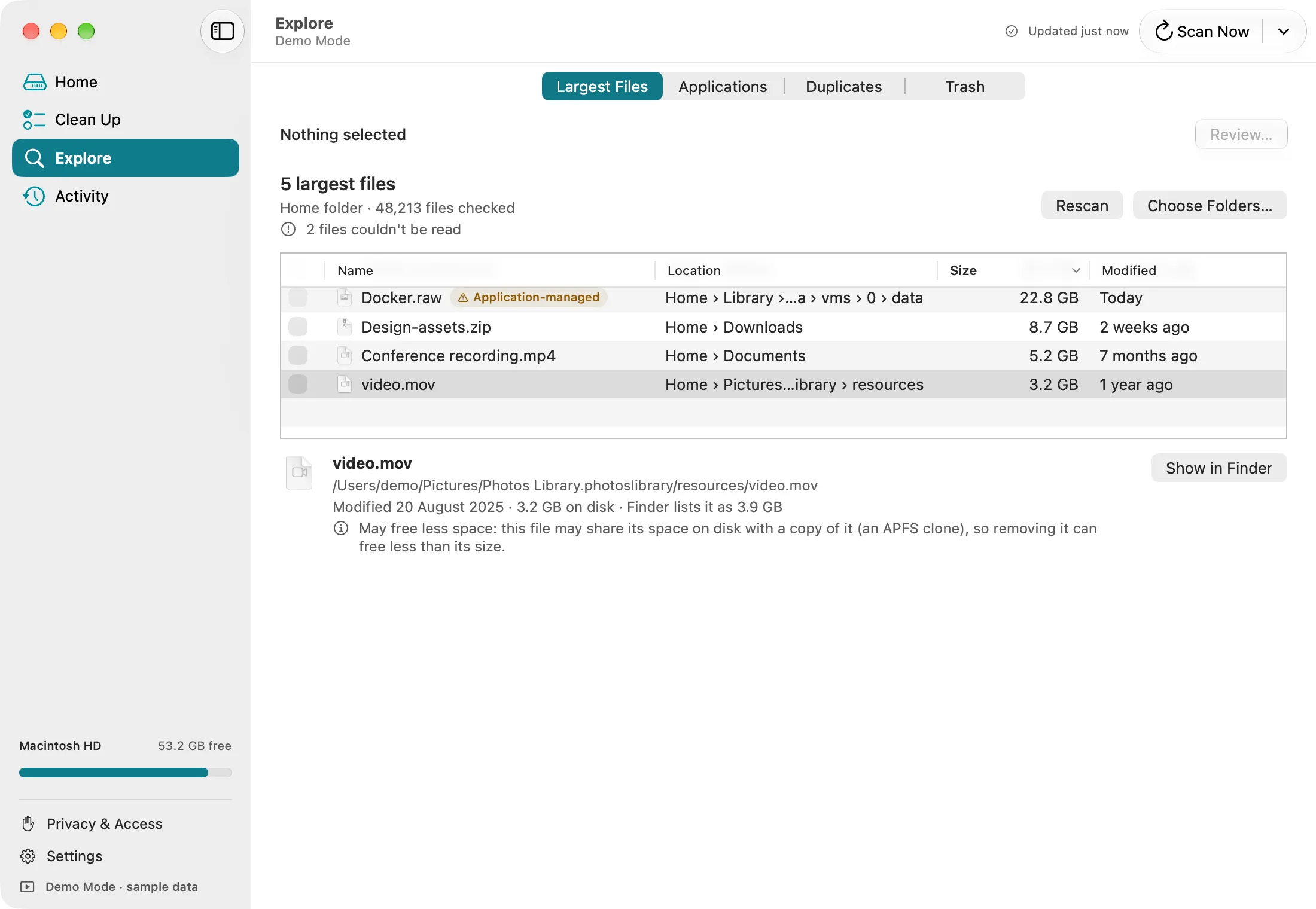Switch to the Largest Files tab

pos(602,87)
